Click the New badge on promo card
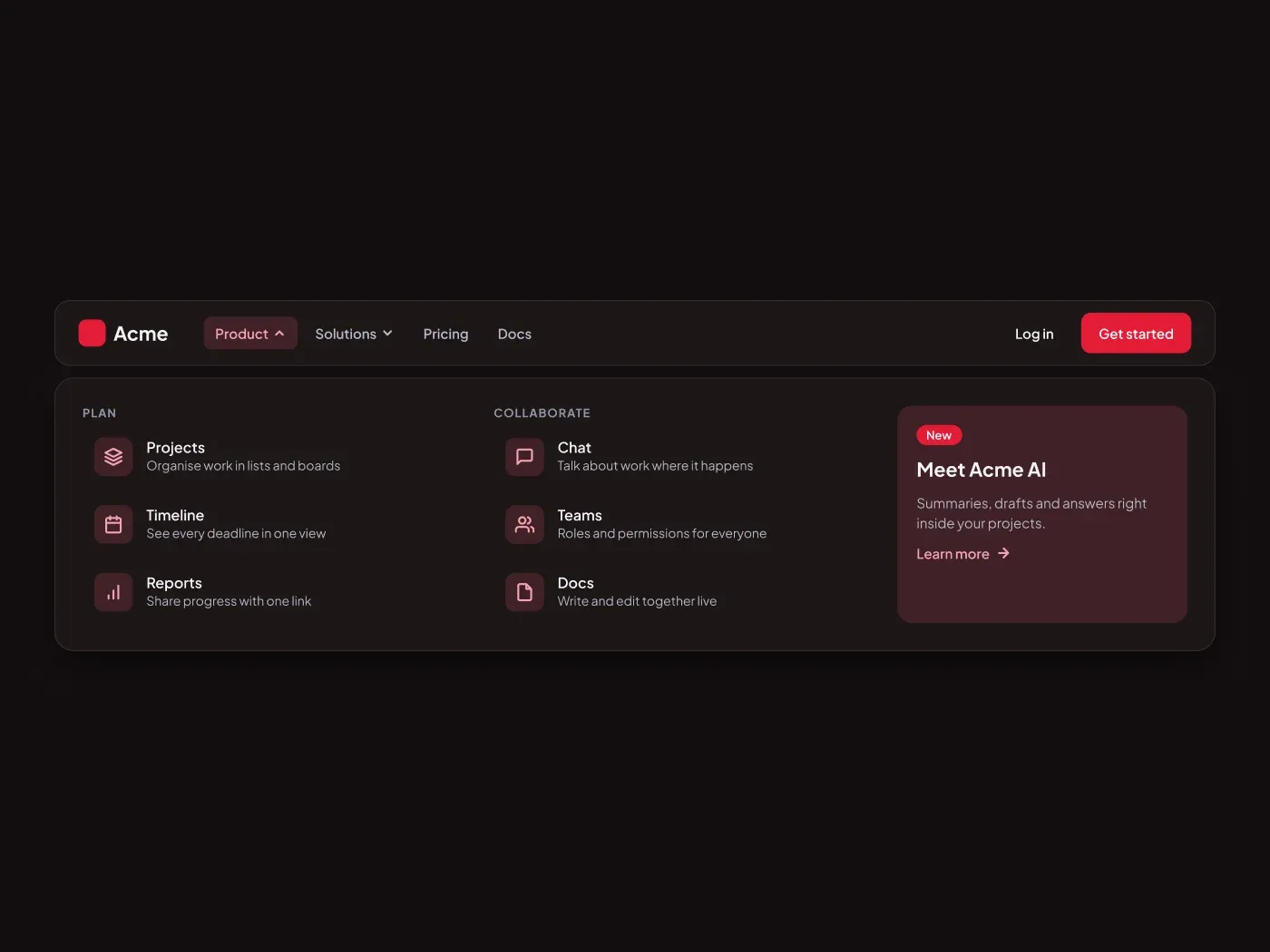 click(x=939, y=435)
